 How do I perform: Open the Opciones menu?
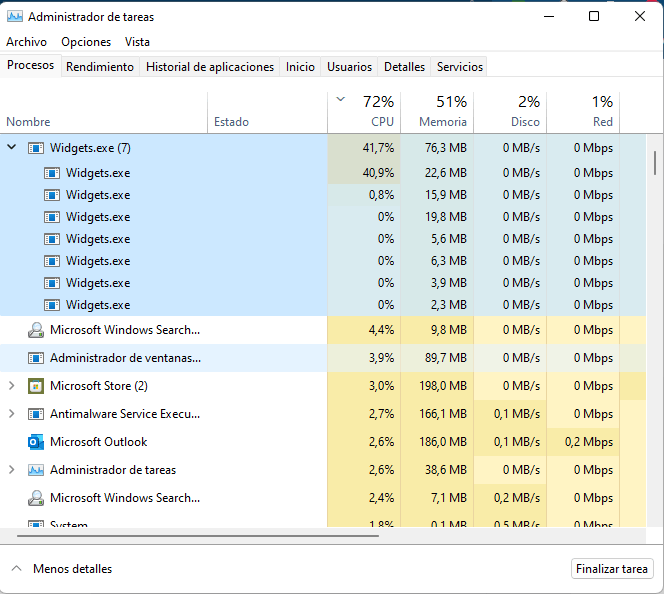[86, 42]
